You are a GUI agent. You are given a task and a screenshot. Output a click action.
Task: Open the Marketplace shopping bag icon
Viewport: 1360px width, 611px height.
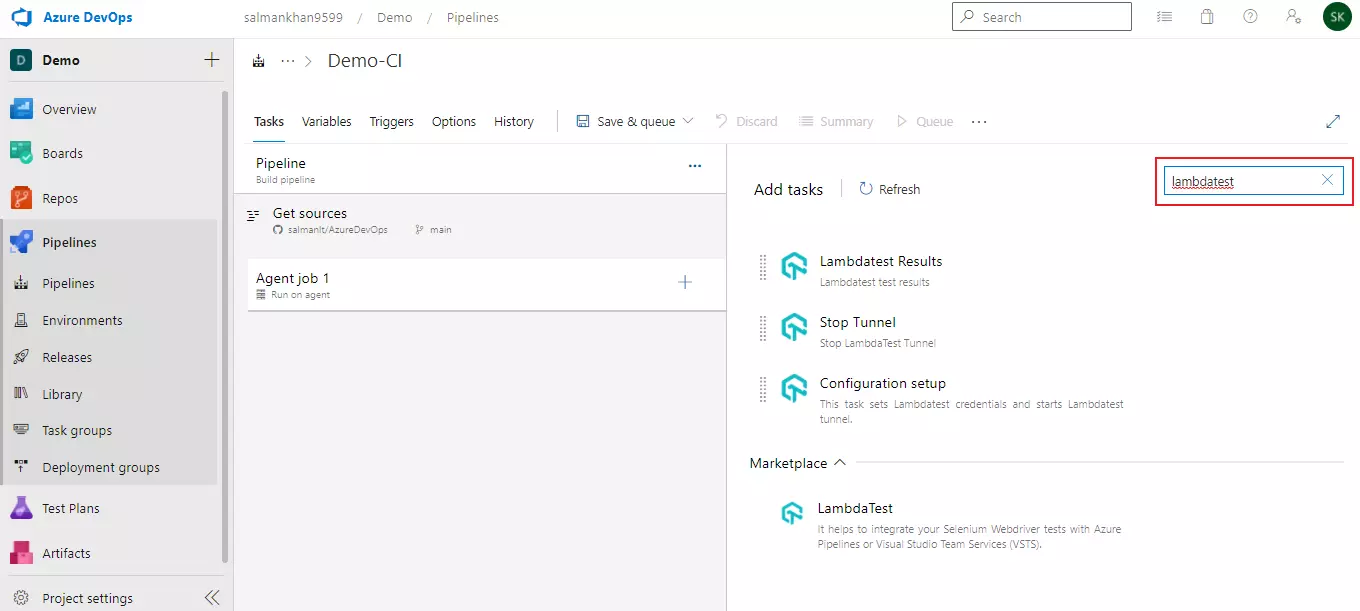click(1206, 16)
